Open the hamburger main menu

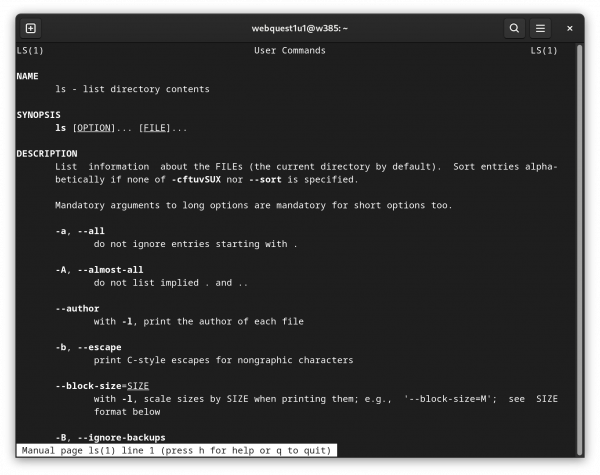point(540,28)
